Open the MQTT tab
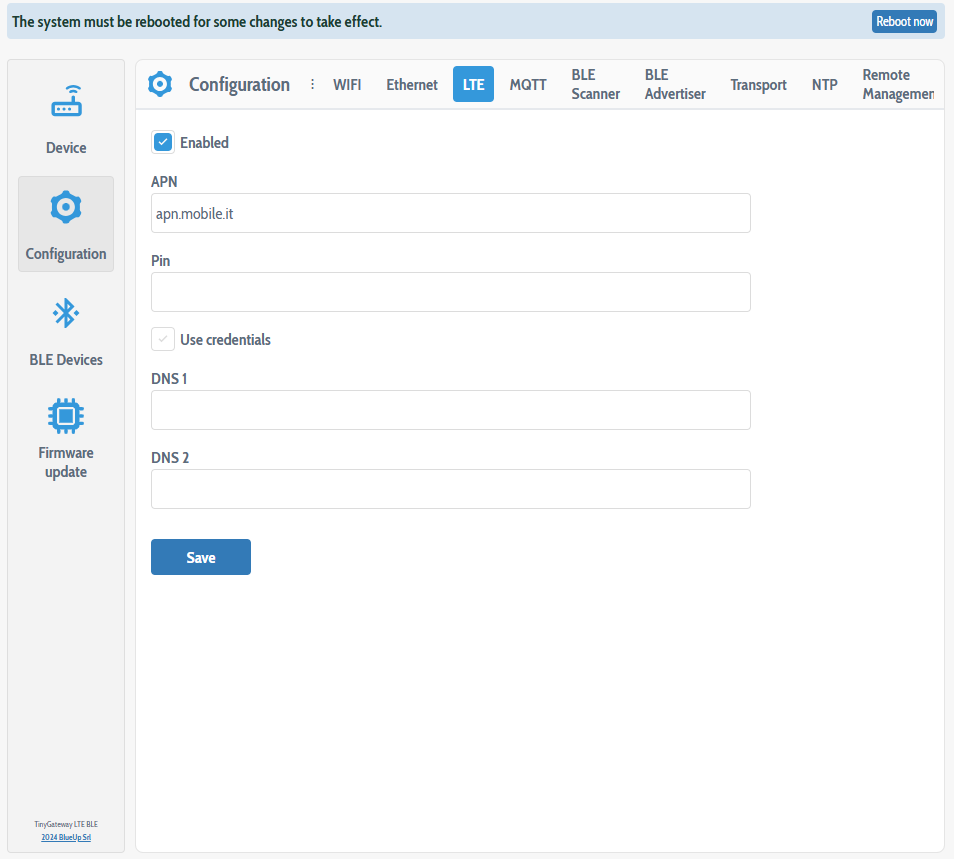The image size is (954, 859). 528,85
